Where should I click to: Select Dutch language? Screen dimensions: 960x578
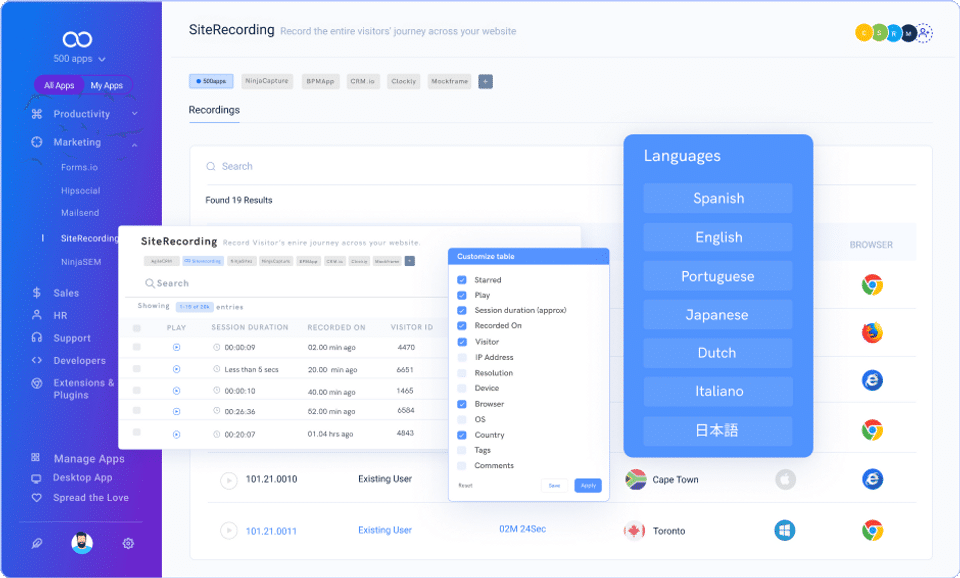[x=718, y=353]
